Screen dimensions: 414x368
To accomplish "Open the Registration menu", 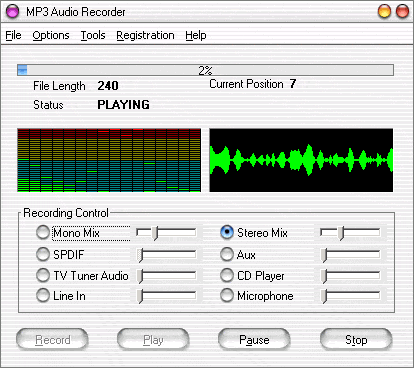I will click(145, 35).
